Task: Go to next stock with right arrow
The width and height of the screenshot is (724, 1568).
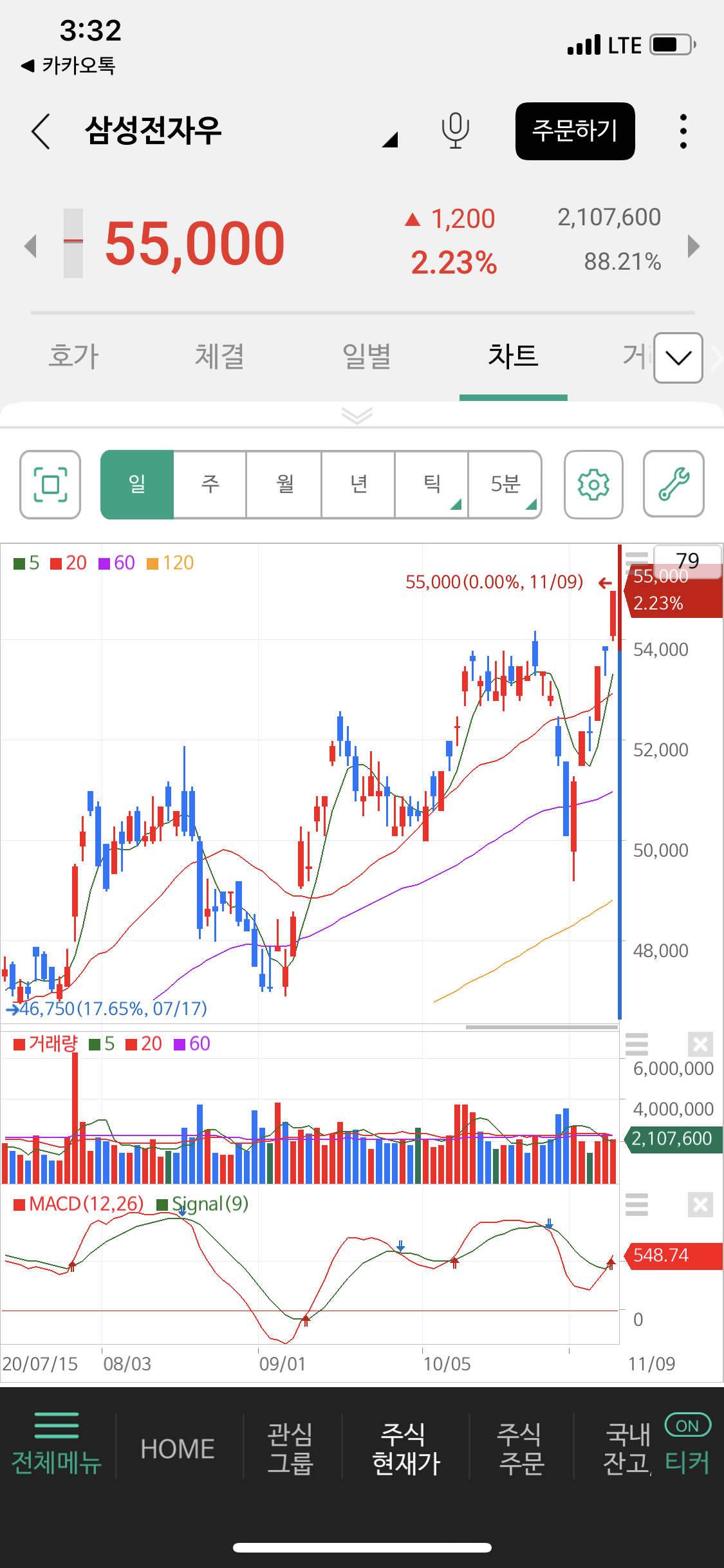Action: [693, 245]
